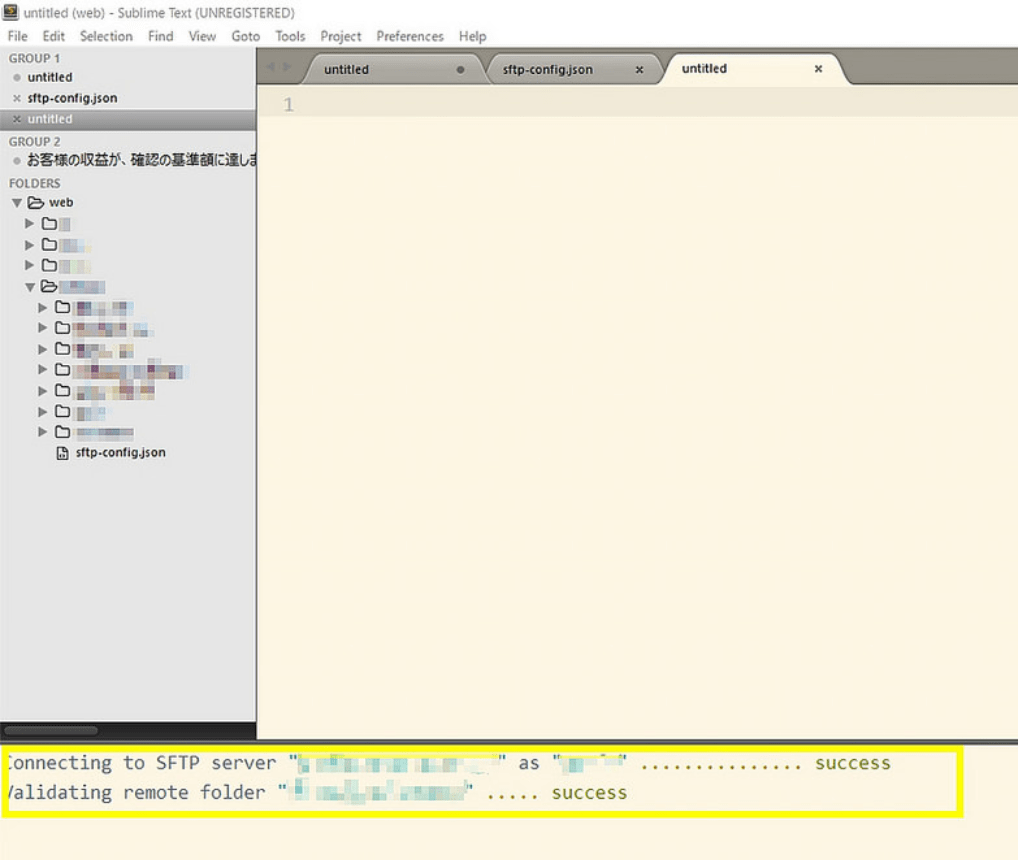The width and height of the screenshot is (1018, 860).
Task: Switch to the first untitled tab with unsaved dot
Action: coord(393,69)
